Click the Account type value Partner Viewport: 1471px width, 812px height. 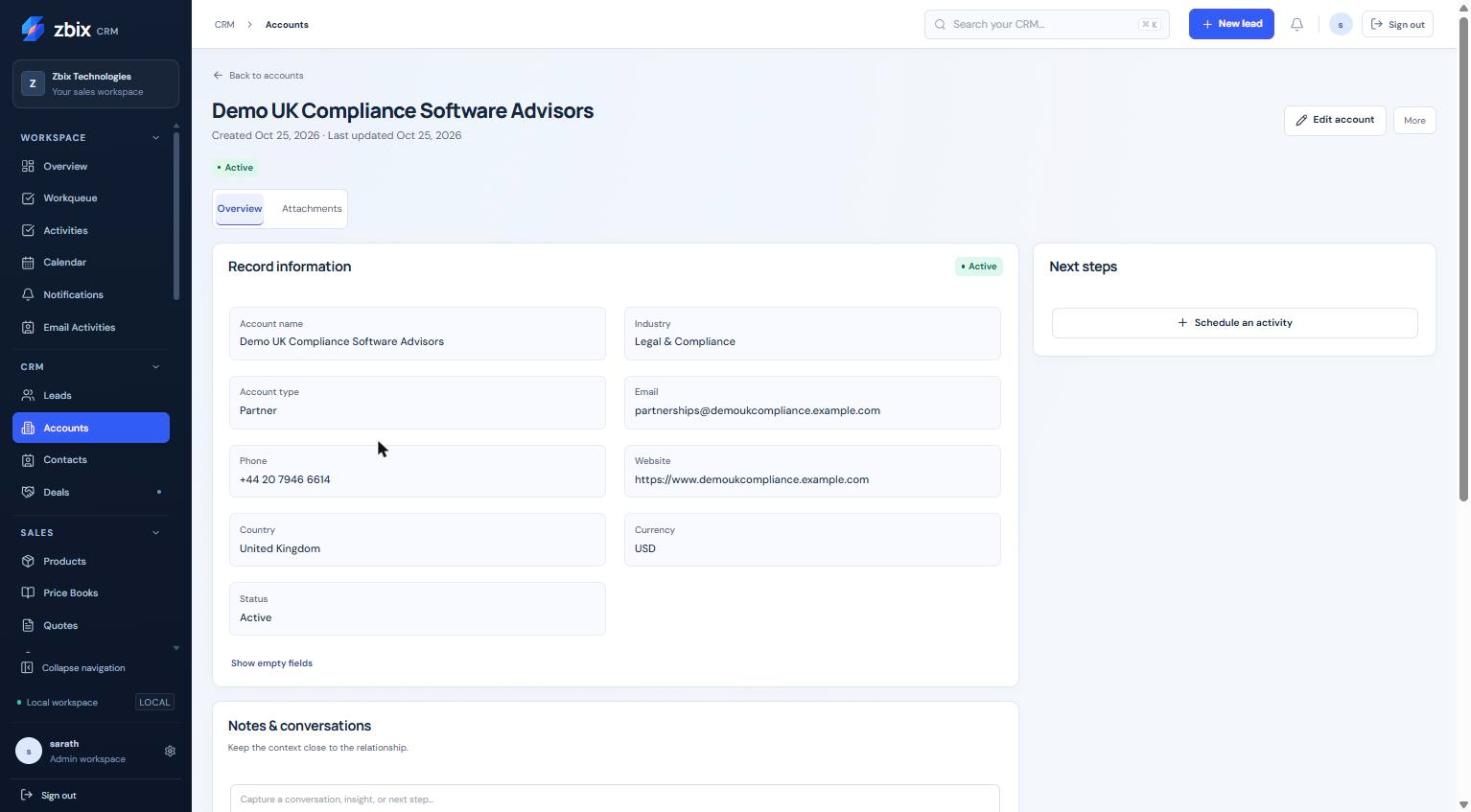point(258,410)
